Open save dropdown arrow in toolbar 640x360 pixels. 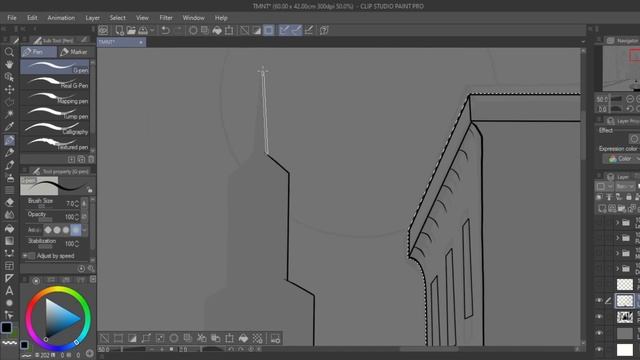[x=152, y=30]
